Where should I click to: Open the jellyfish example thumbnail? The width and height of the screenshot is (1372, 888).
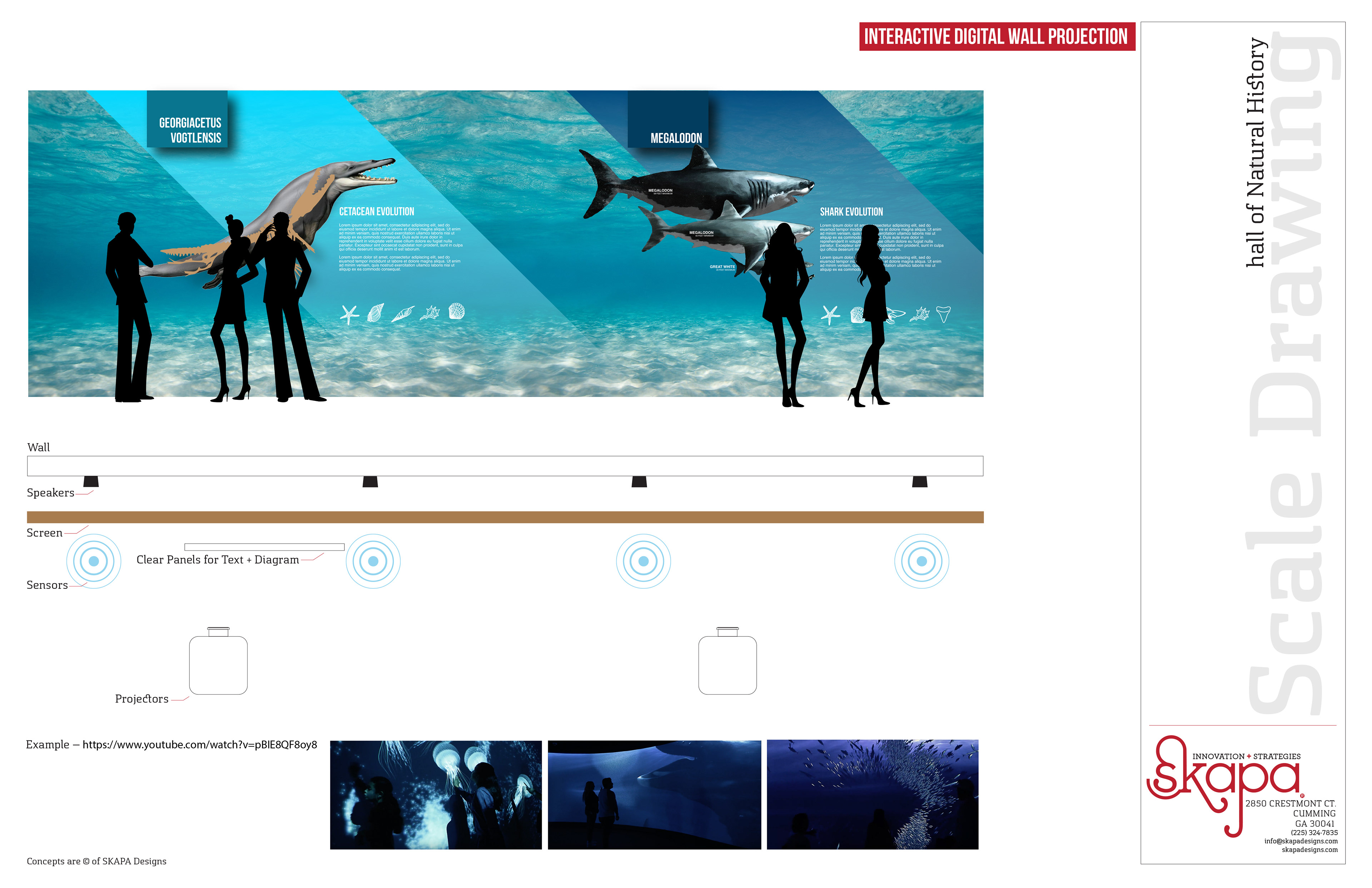pyautogui.click(x=436, y=795)
